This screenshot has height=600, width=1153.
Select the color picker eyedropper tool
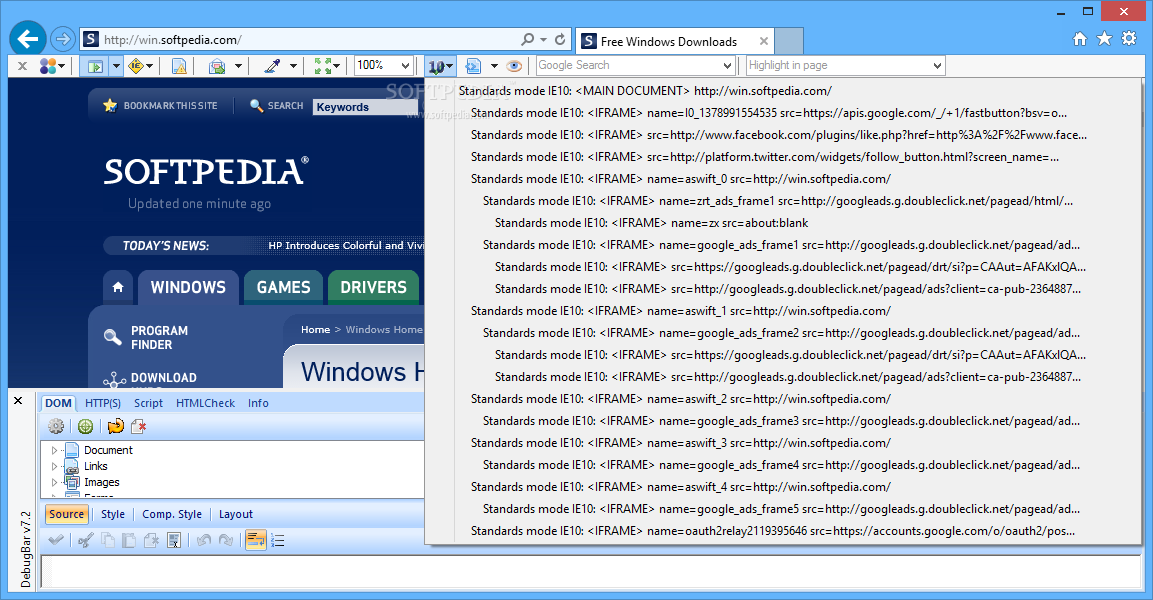(x=272, y=66)
